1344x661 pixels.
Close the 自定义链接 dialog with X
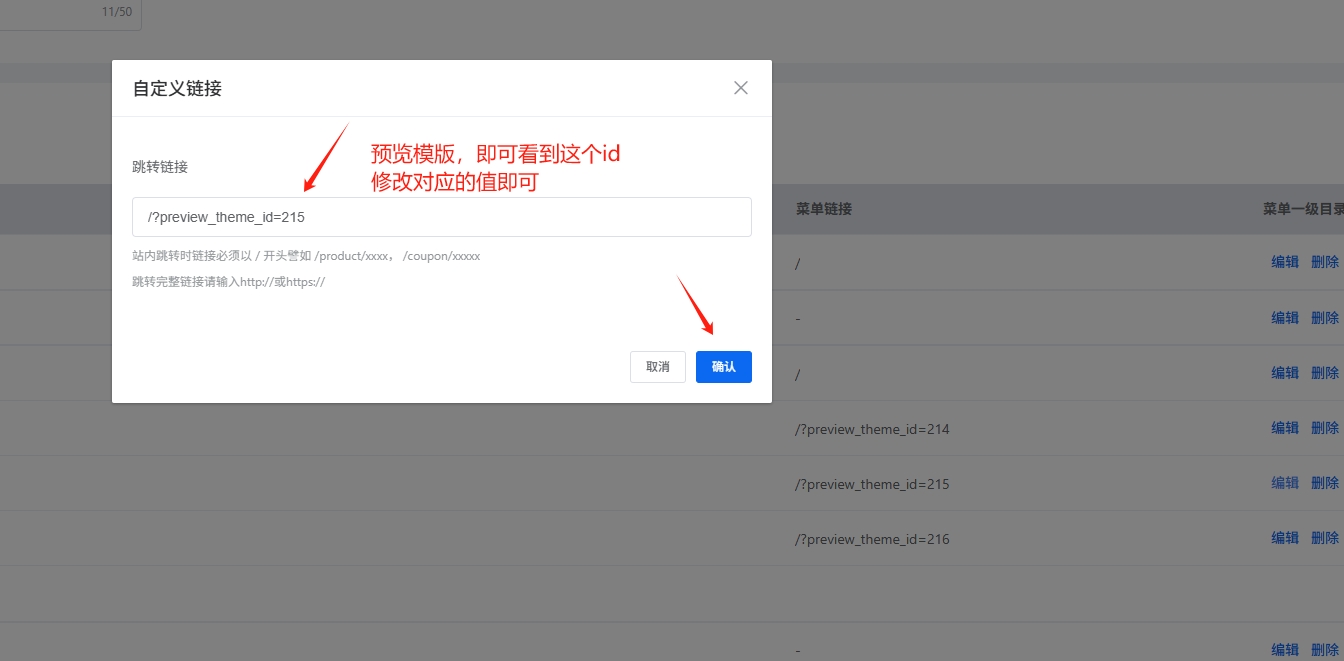740,88
